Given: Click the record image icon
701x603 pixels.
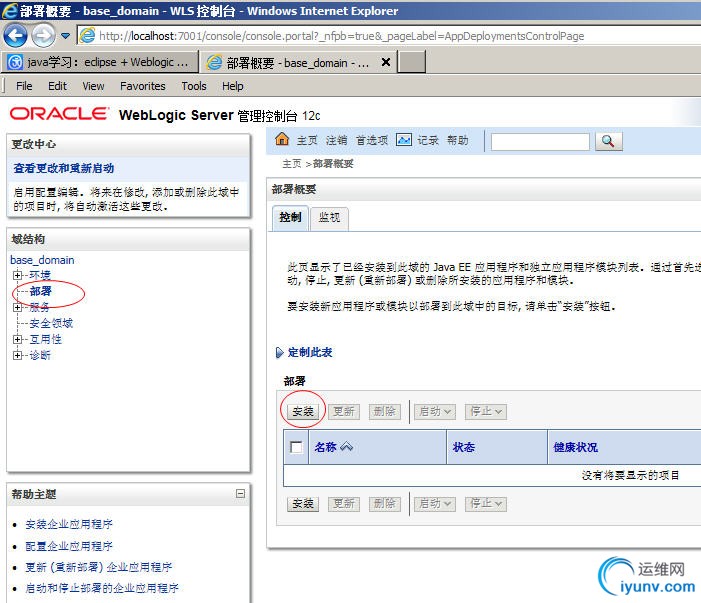Looking at the screenshot, I should pos(404,140).
